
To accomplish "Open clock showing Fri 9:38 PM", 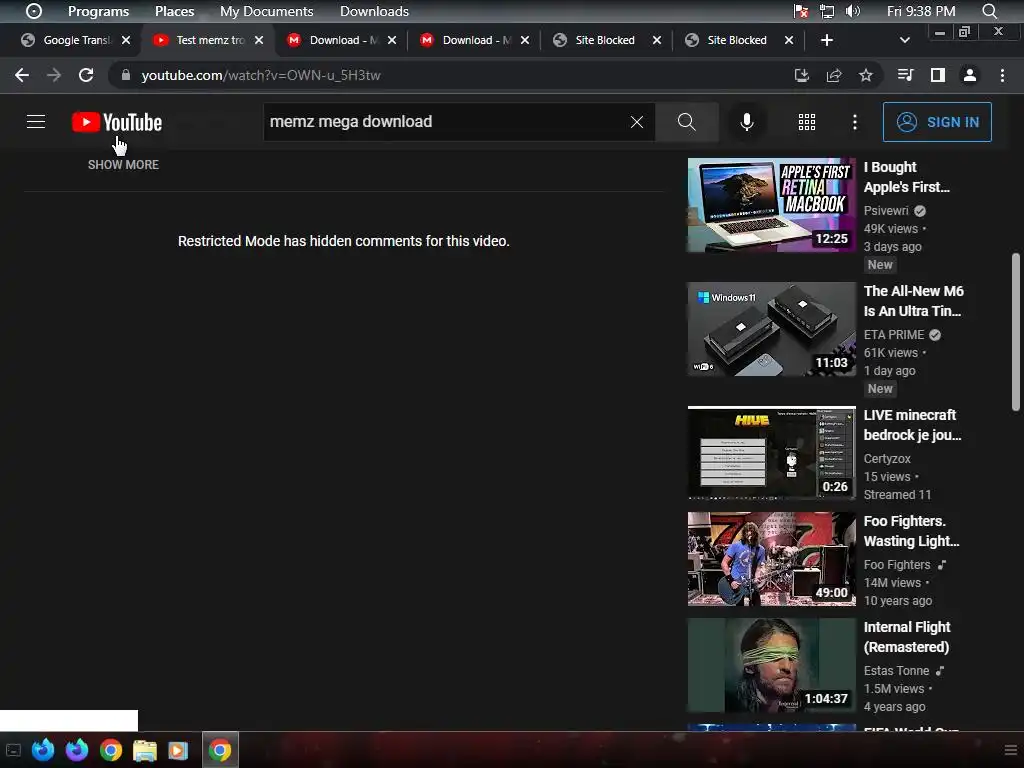I will 921,11.
